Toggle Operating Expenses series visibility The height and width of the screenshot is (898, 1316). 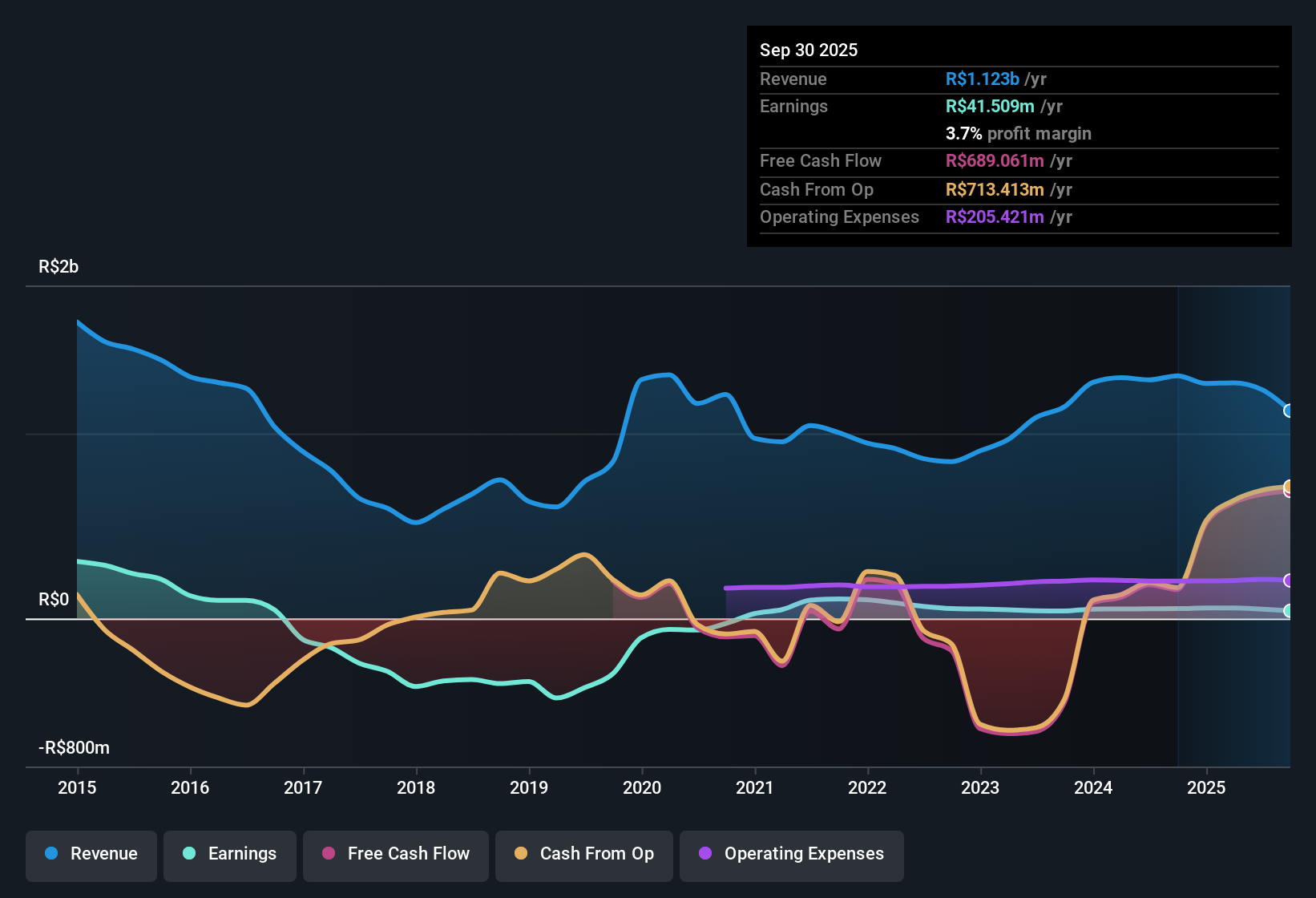pyautogui.click(x=791, y=855)
